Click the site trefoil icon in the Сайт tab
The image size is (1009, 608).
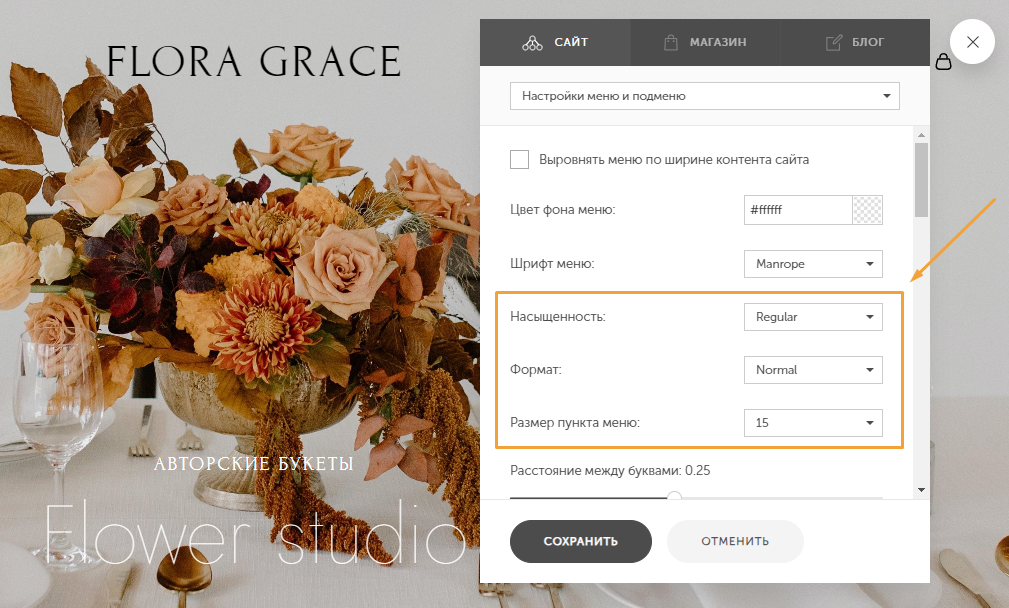coord(532,42)
